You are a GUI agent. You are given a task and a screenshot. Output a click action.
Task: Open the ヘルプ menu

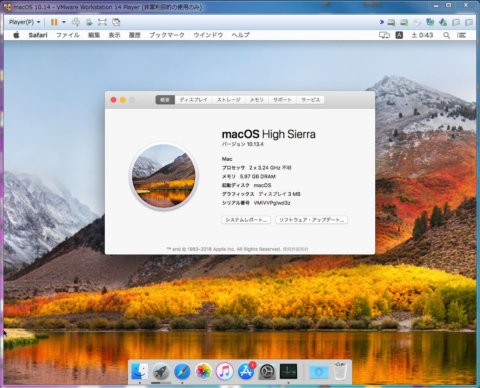(x=241, y=35)
